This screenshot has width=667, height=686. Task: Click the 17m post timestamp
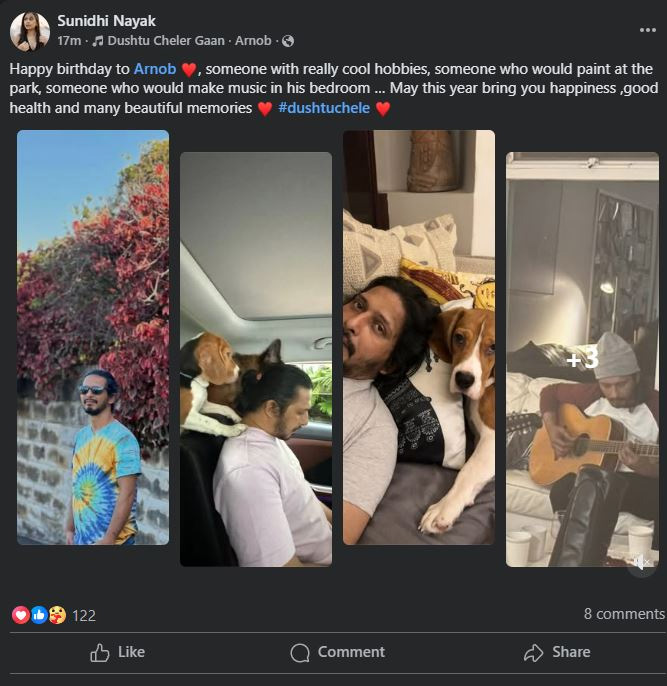(69, 41)
